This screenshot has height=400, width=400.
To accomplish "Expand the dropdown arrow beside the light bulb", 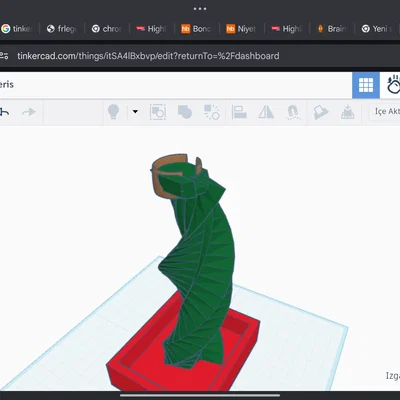I will pos(135,111).
